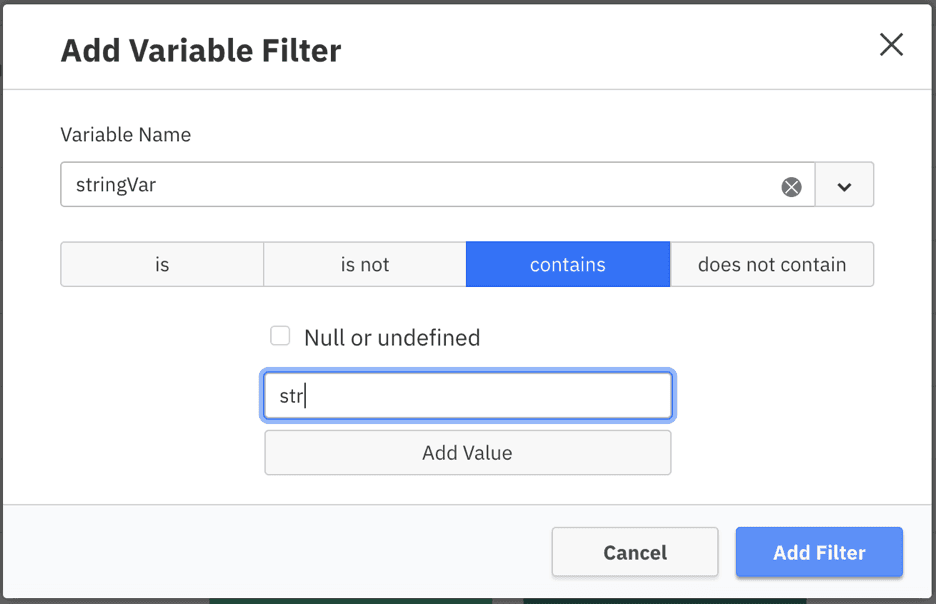
Task: Select the 'is not' operator
Action: tap(365, 264)
